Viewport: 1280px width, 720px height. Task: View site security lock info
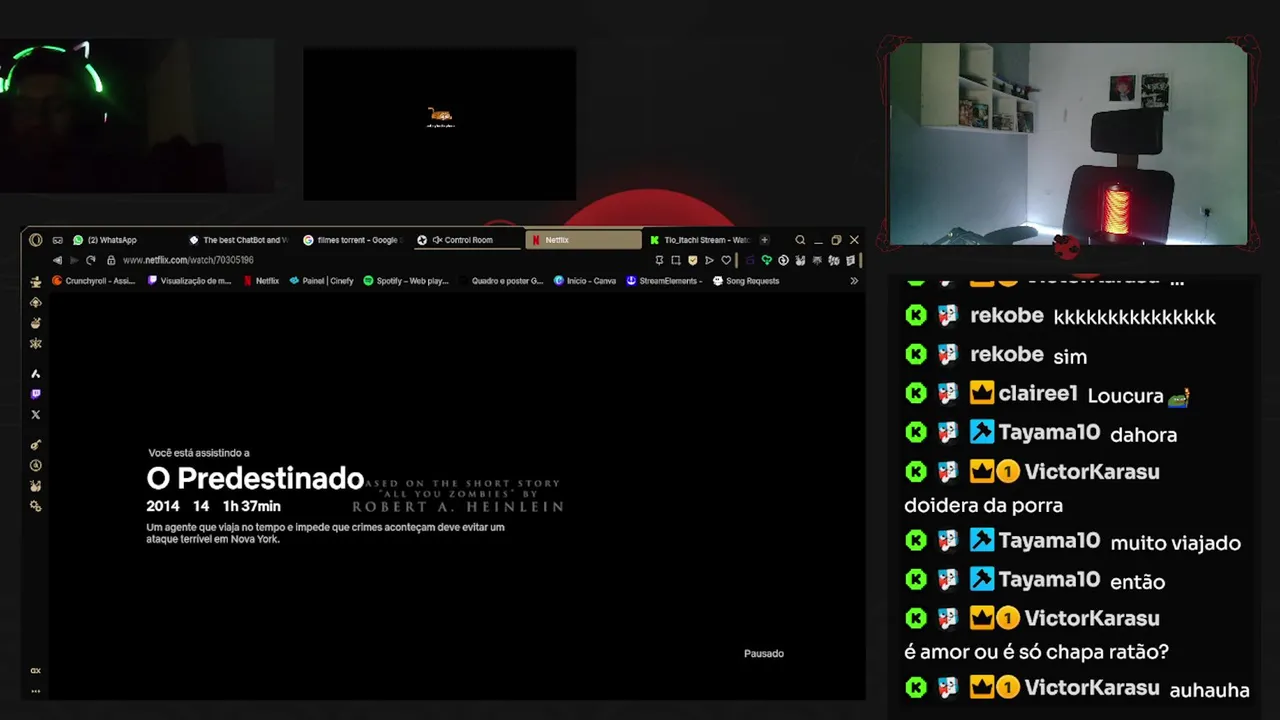[112, 260]
